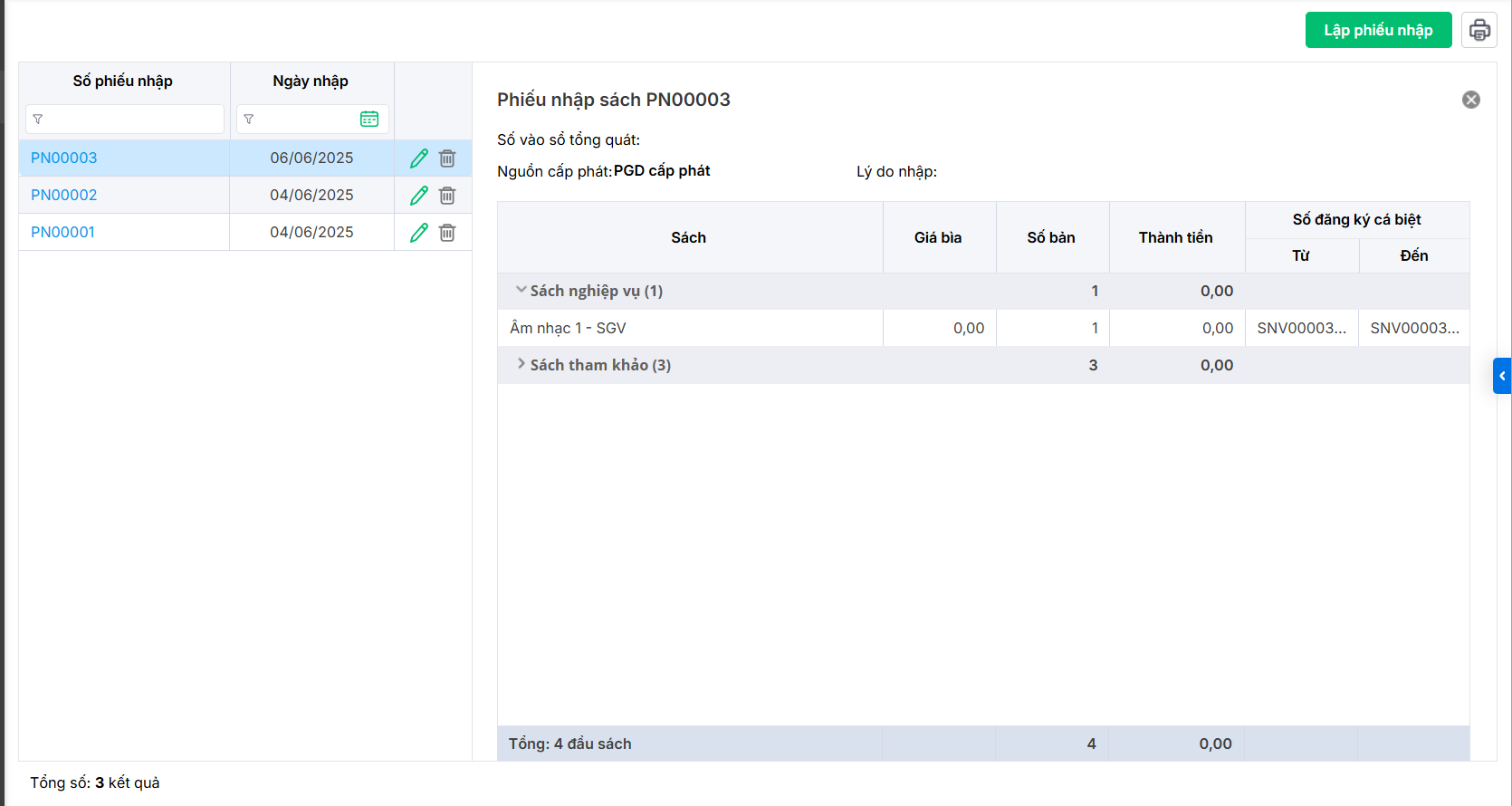Click Tổng: 4 đầu sách footer text
Image resolution: width=1512 pixels, height=806 pixels.
(570, 744)
